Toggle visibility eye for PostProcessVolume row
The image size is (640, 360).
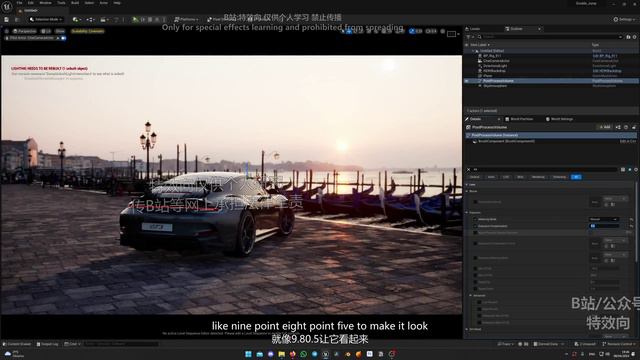[467, 81]
